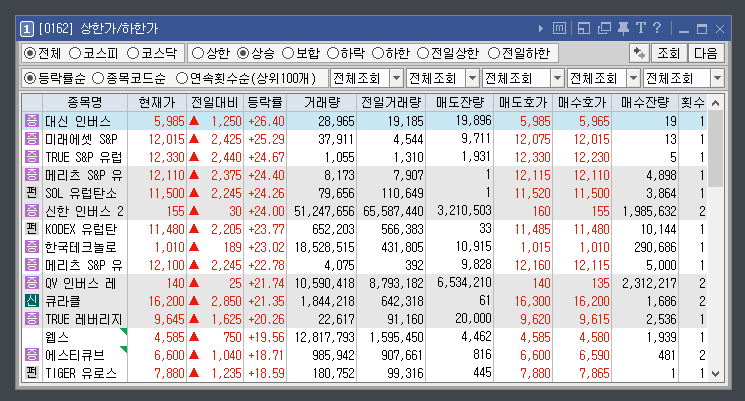Click the duplicate window icon in title bar
The height and width of the screenshot is (401, 745).
[x=604, y=29]
